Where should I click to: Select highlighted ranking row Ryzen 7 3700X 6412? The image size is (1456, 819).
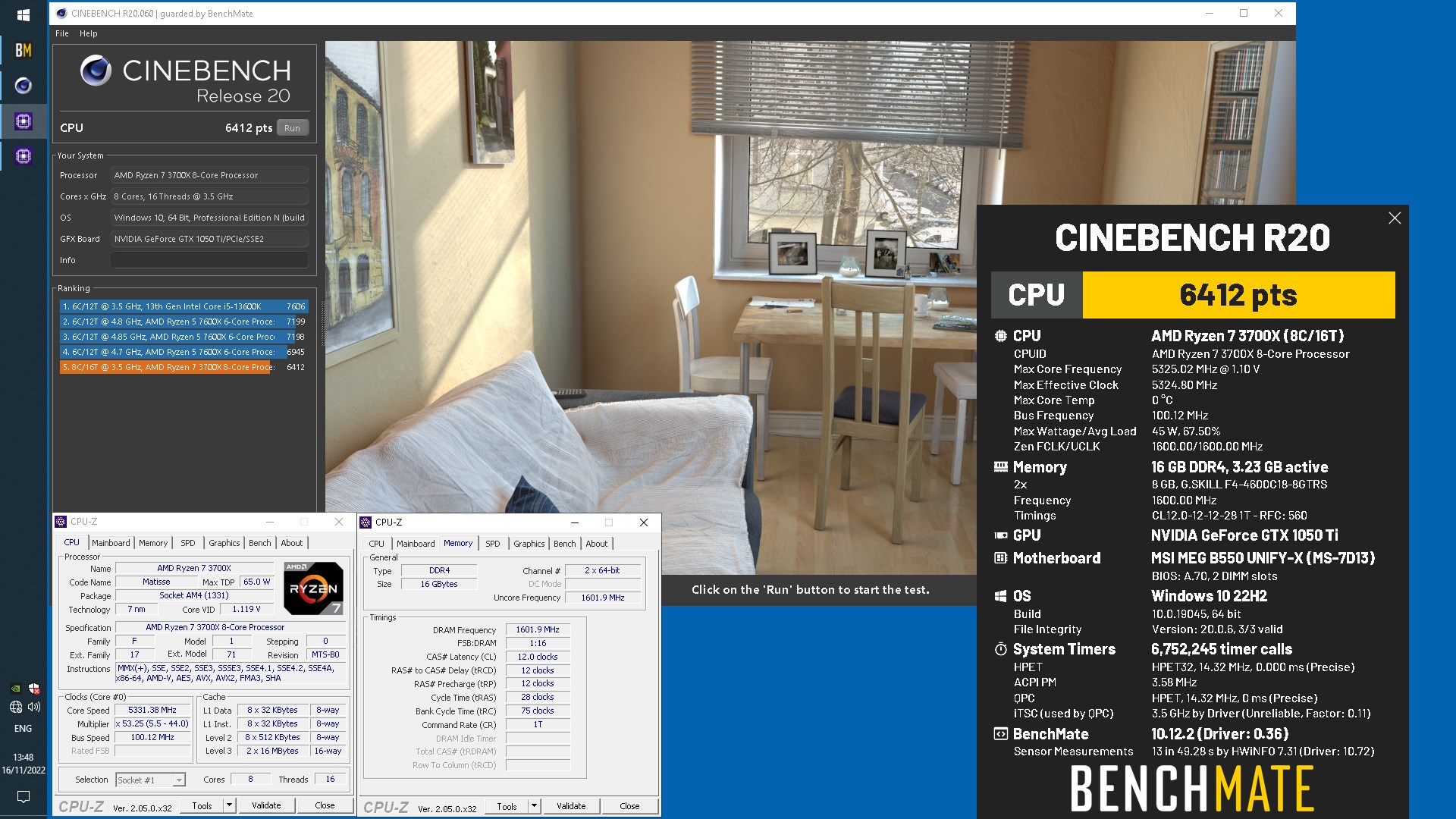(x=183, y=367)
